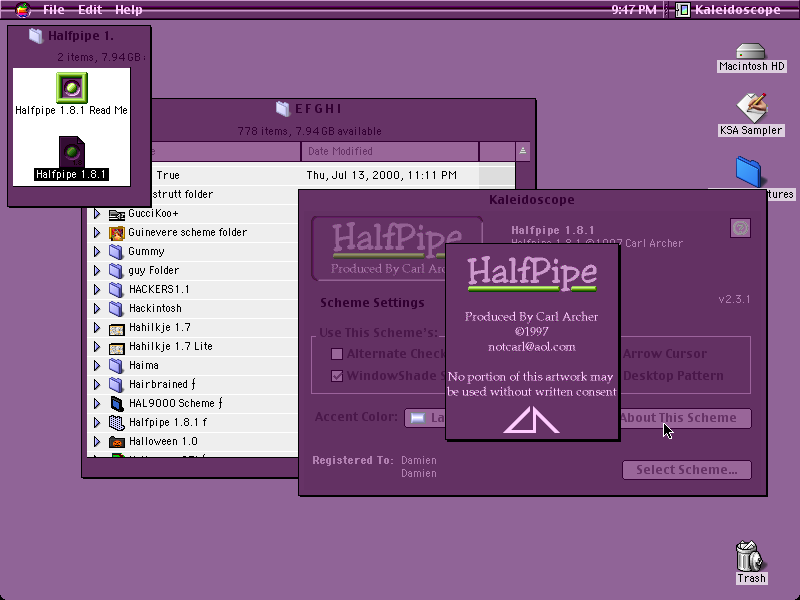Expand the guy Folder
This screenshot has width=800, height=600.
[x=97, y=270]
